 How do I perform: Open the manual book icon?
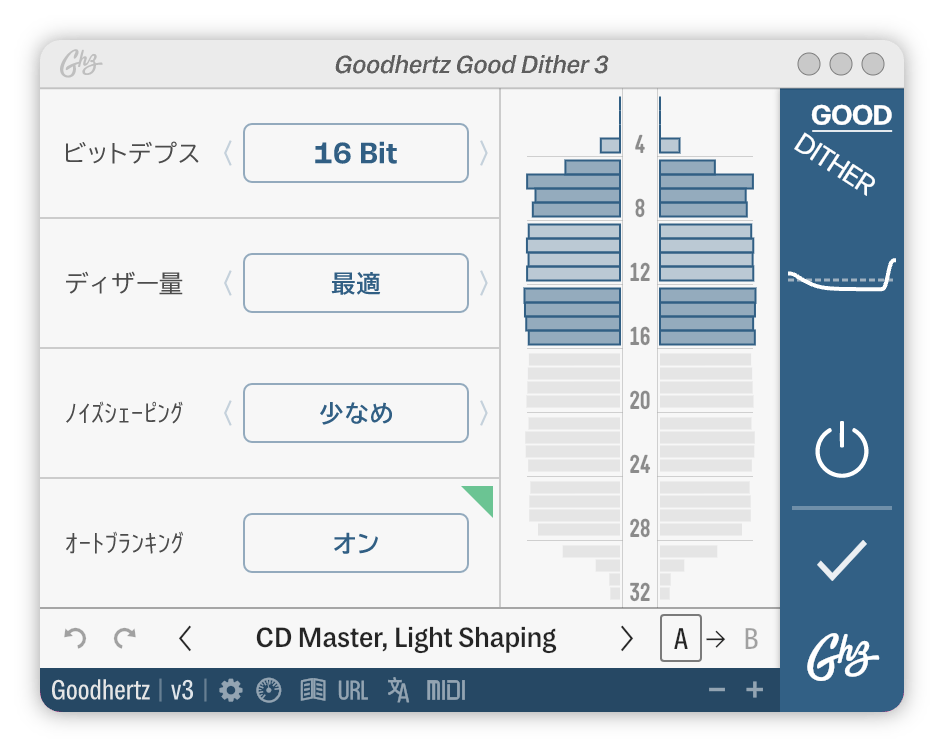click(x=312, y=690)
